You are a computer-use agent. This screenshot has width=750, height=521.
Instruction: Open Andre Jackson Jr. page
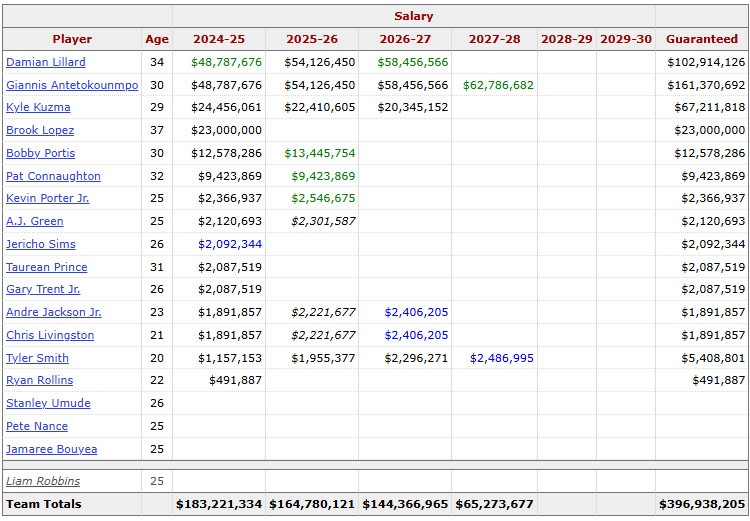pos(53,312)
